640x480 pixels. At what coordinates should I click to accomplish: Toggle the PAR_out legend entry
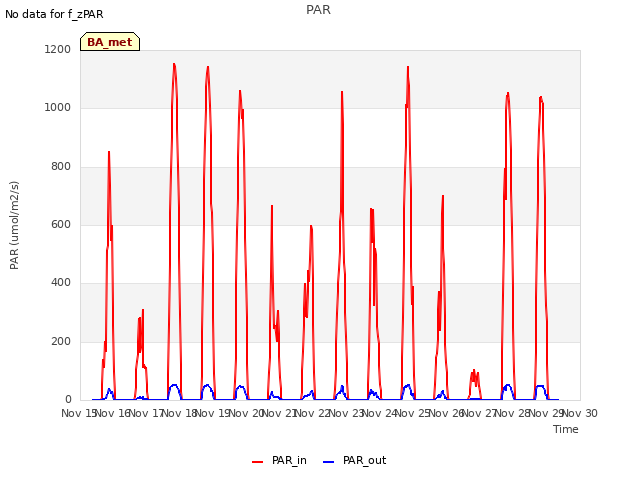(x=354, y=460)
